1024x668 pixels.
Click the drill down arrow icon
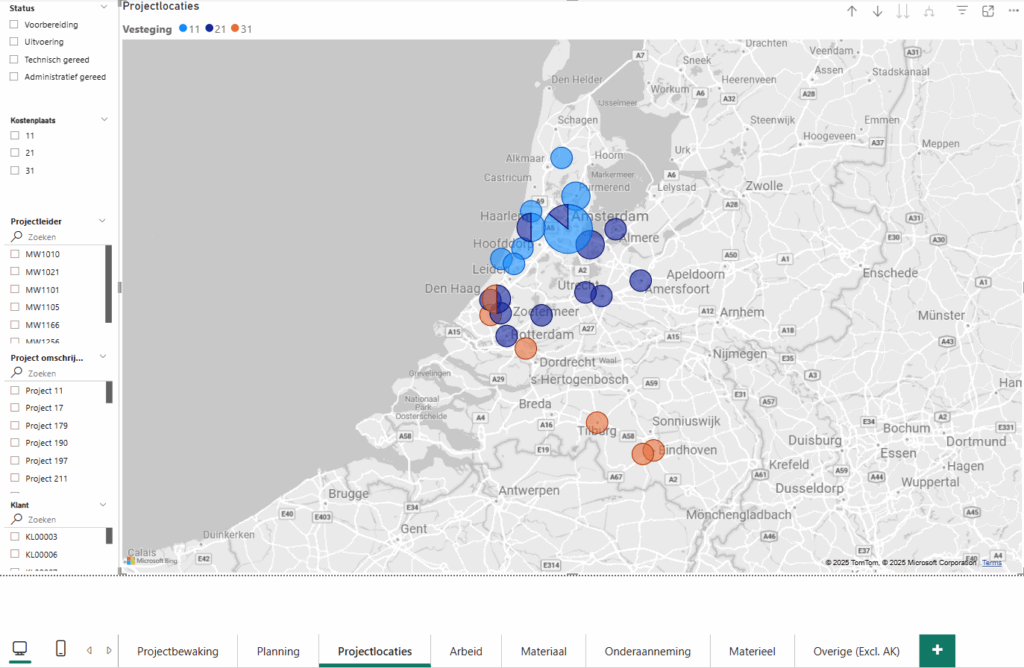pos(878,11)
